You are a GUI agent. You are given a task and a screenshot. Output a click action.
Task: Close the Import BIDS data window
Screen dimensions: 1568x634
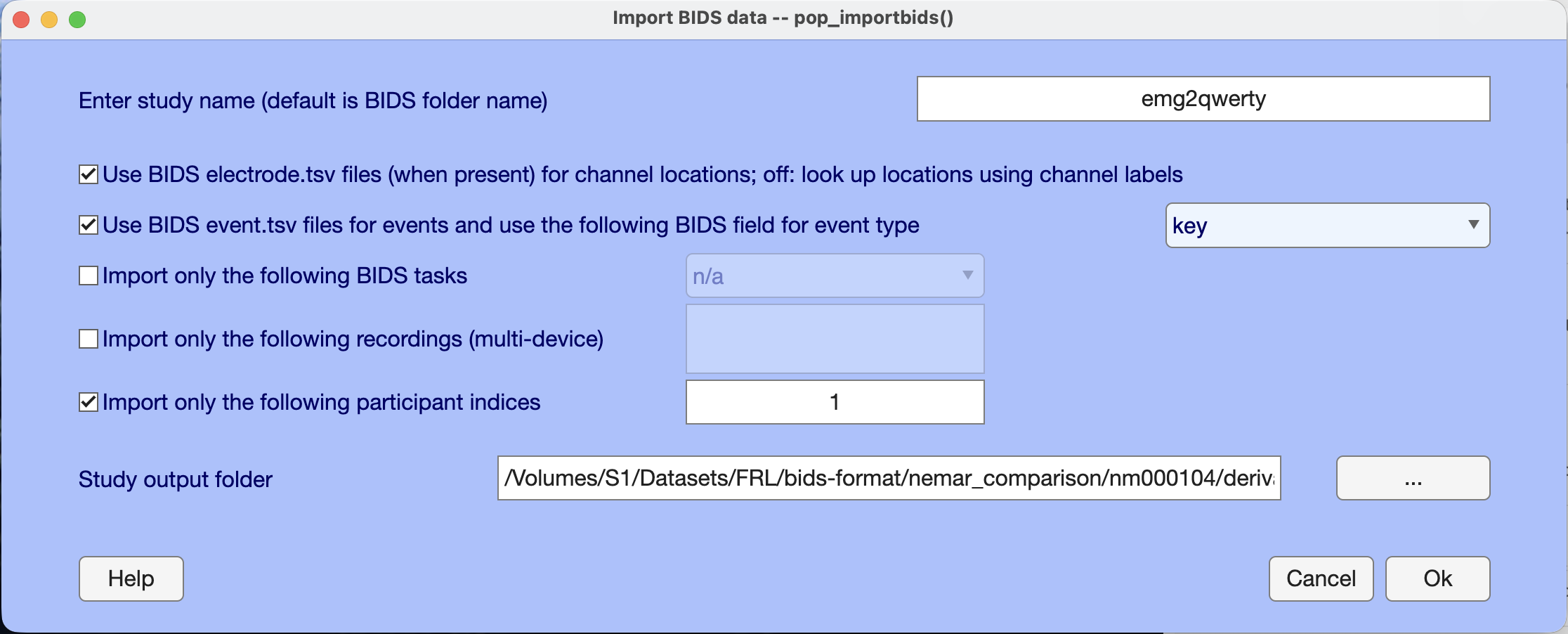coord(21,20)
